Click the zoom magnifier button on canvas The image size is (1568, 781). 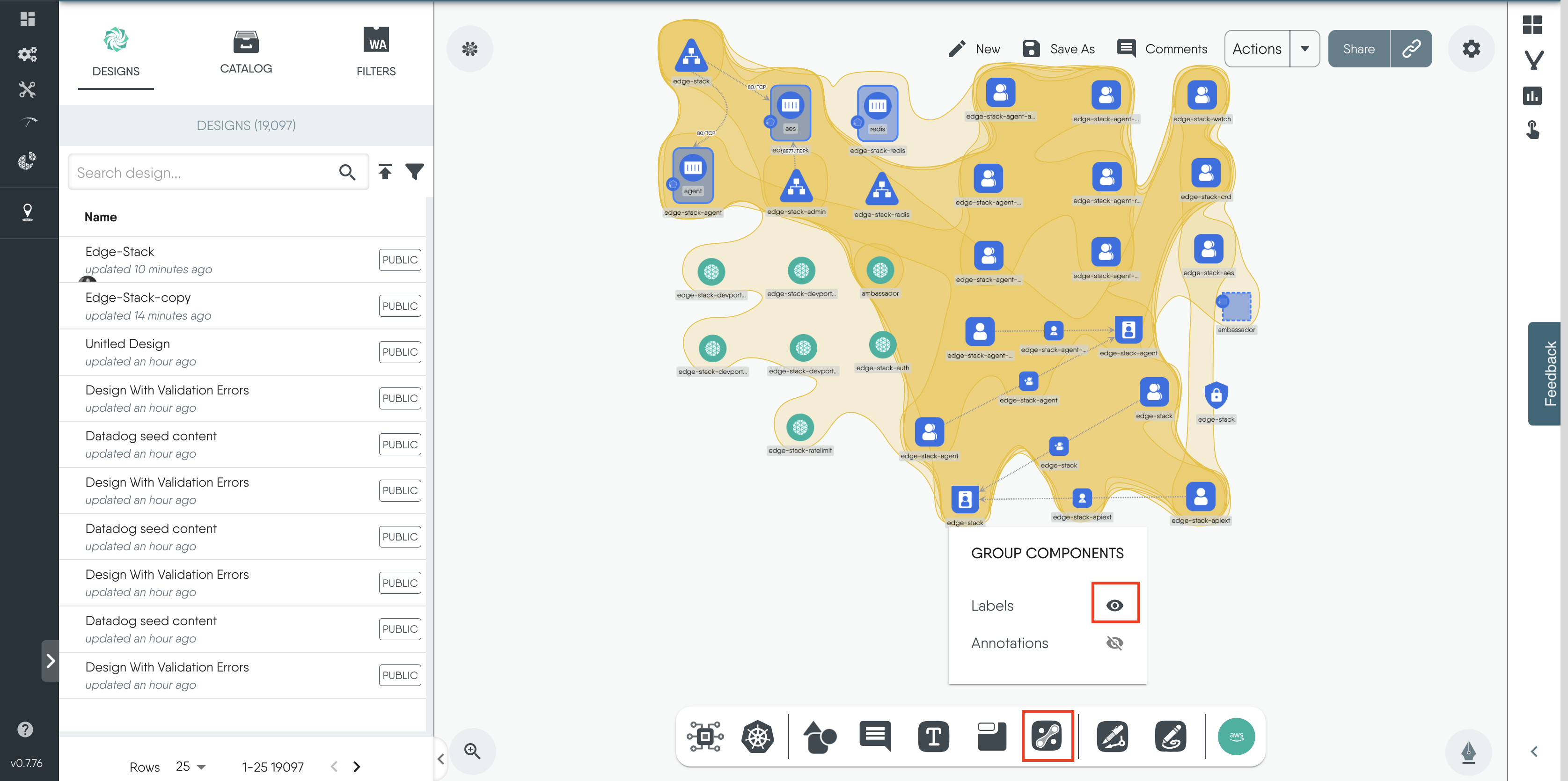[x=472, y=751]
